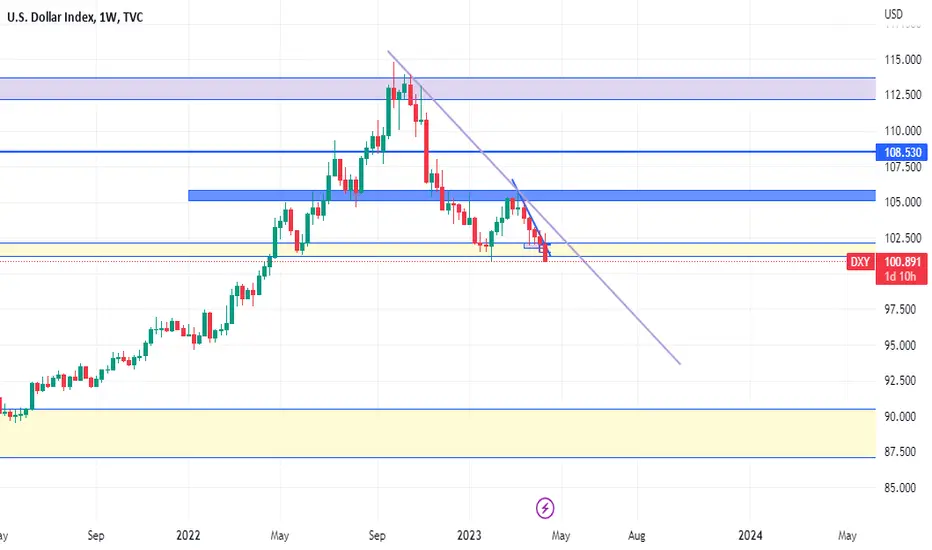Click the 2022 time axis label
This screenshot has height=550, width=932.
188,535
